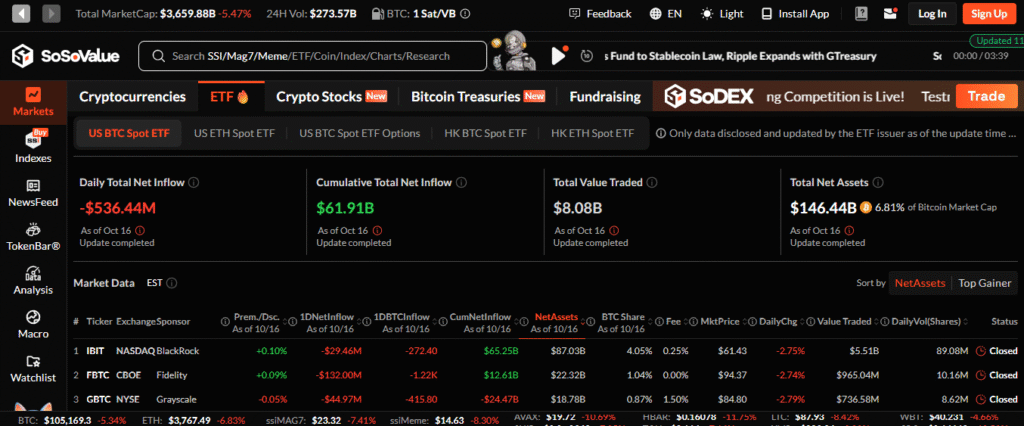Sort table by NetAssets toggle
1024x426 pixels.
click(x=919, y=283)
